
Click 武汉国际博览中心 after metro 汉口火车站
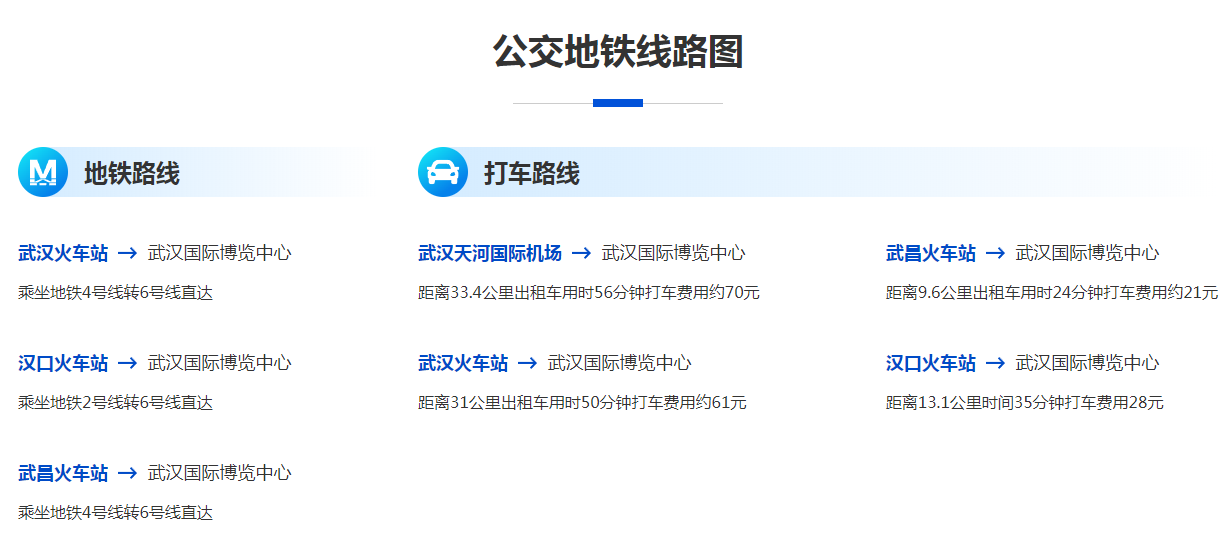click(x=220, y=363)
